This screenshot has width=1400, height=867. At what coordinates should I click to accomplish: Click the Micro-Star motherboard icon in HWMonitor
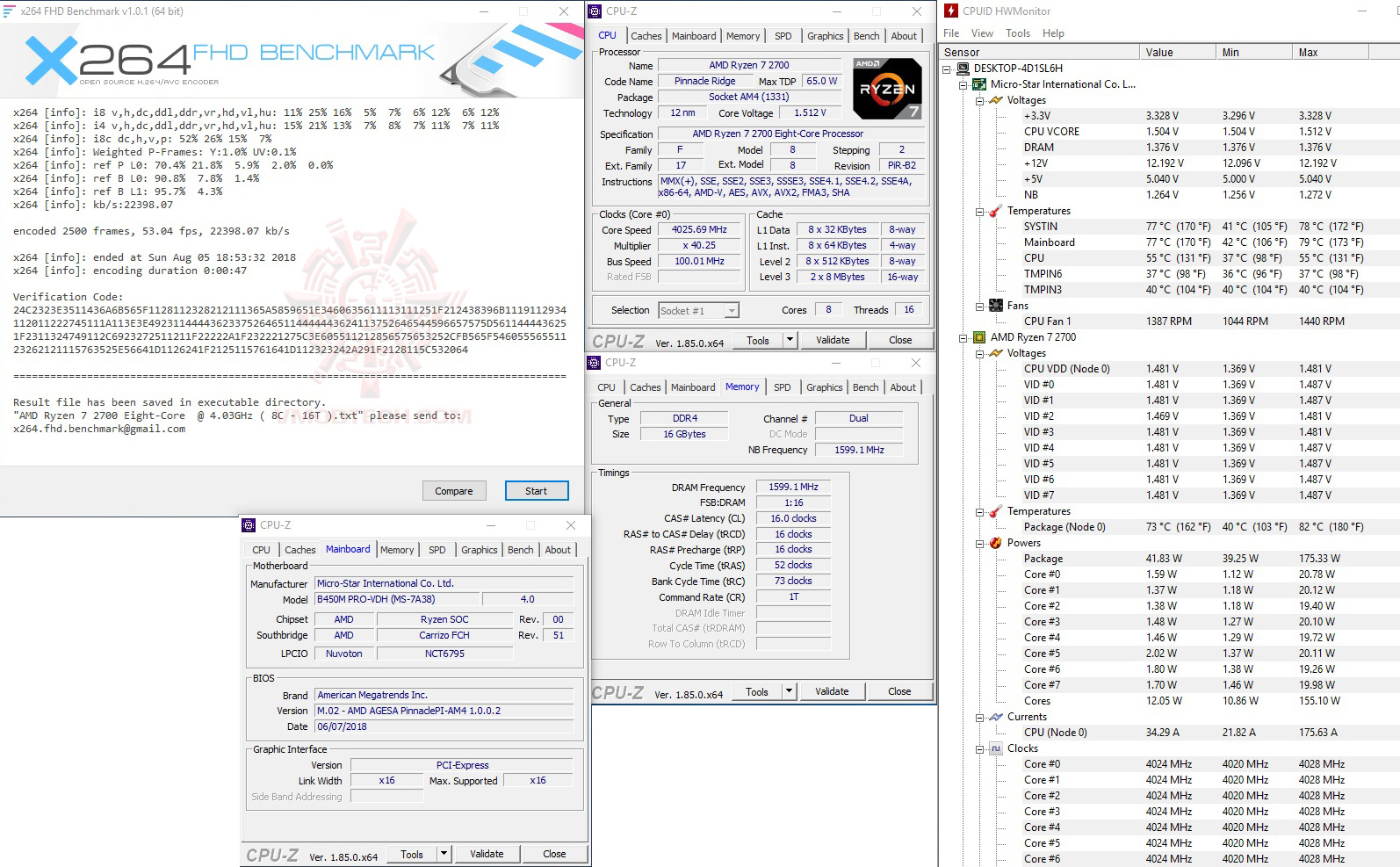point(979,84)
